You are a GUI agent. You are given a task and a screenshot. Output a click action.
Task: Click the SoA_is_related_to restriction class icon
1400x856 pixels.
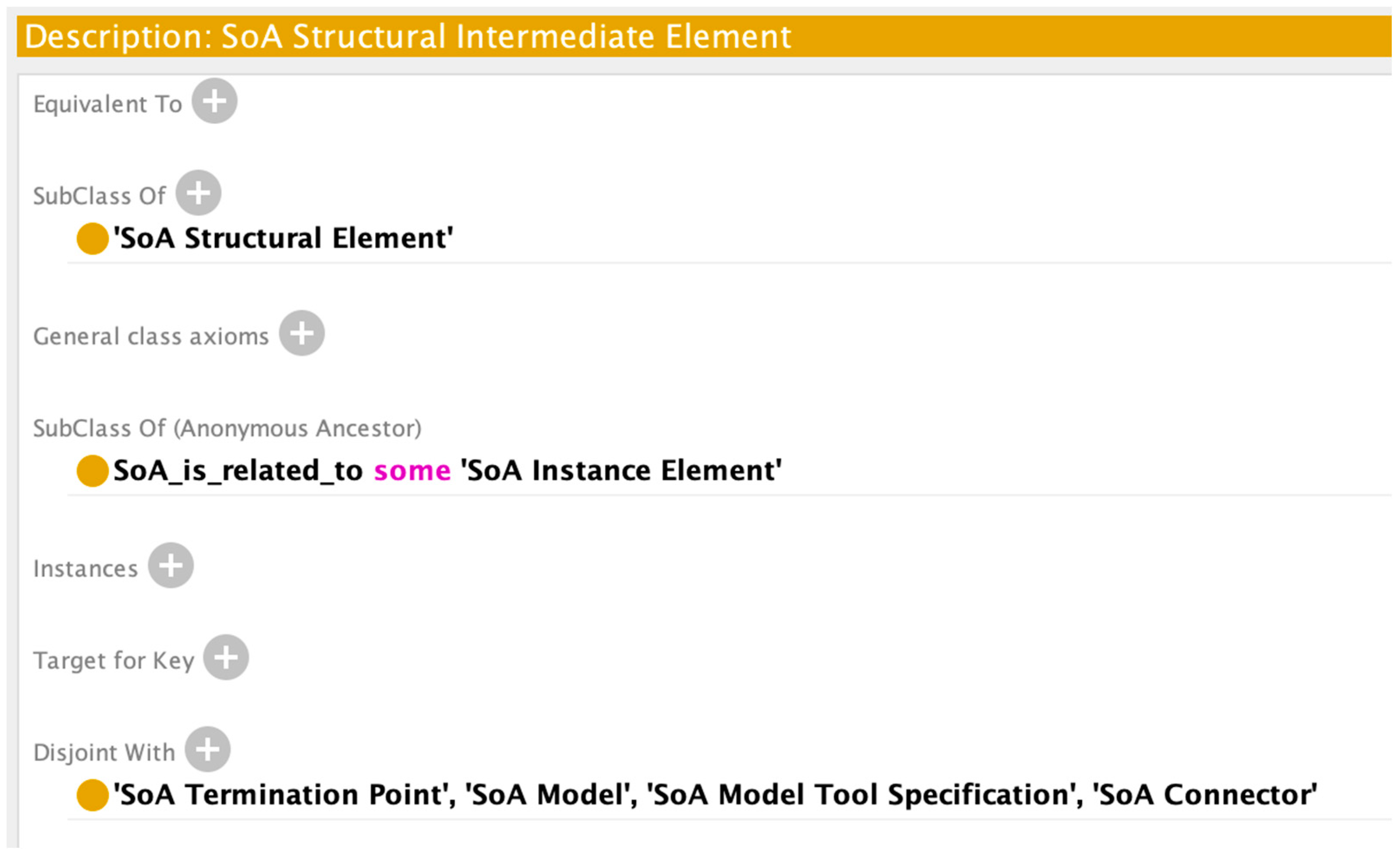(x=93, y=471)
